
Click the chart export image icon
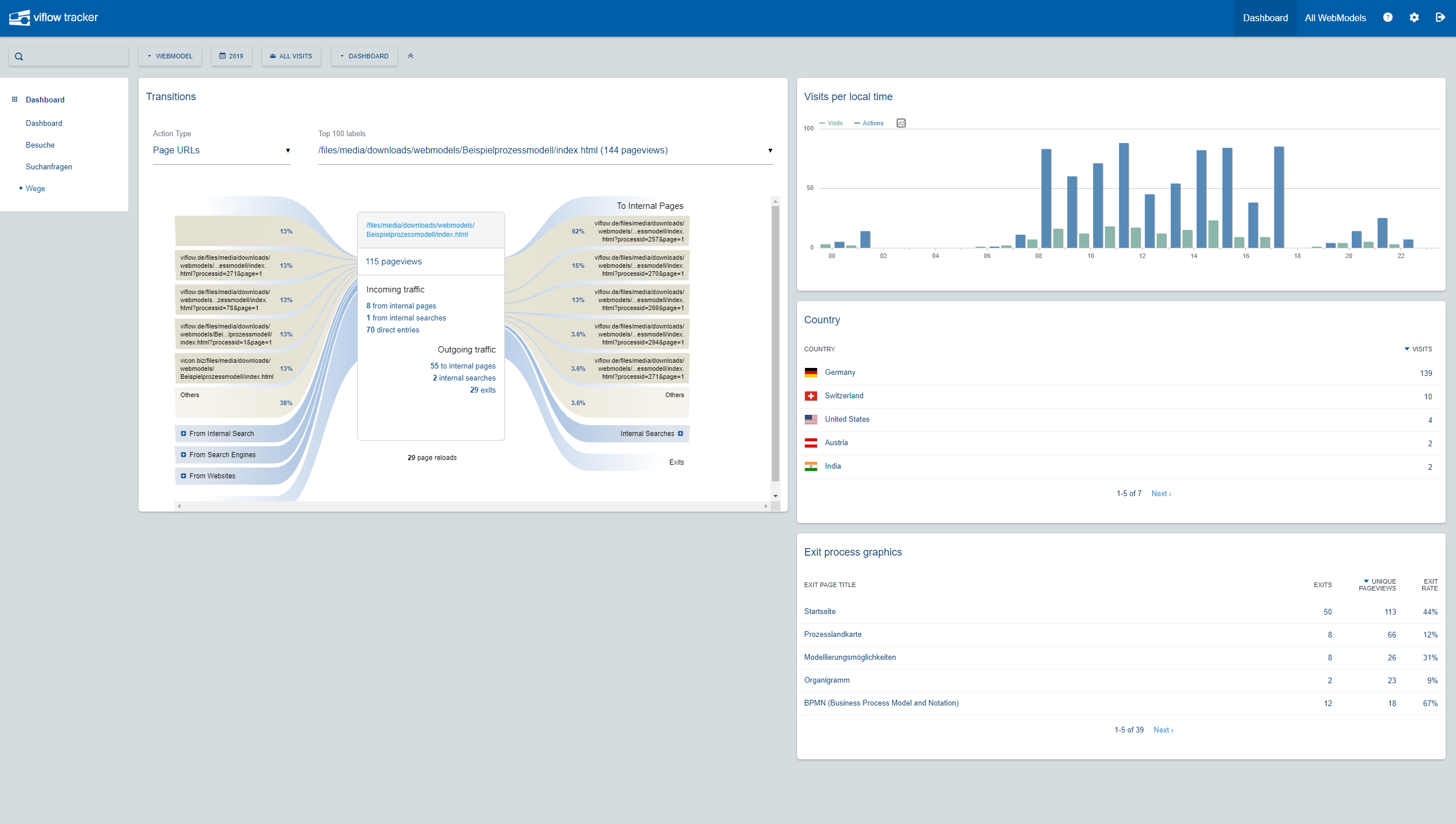click(x=901, y=123)
